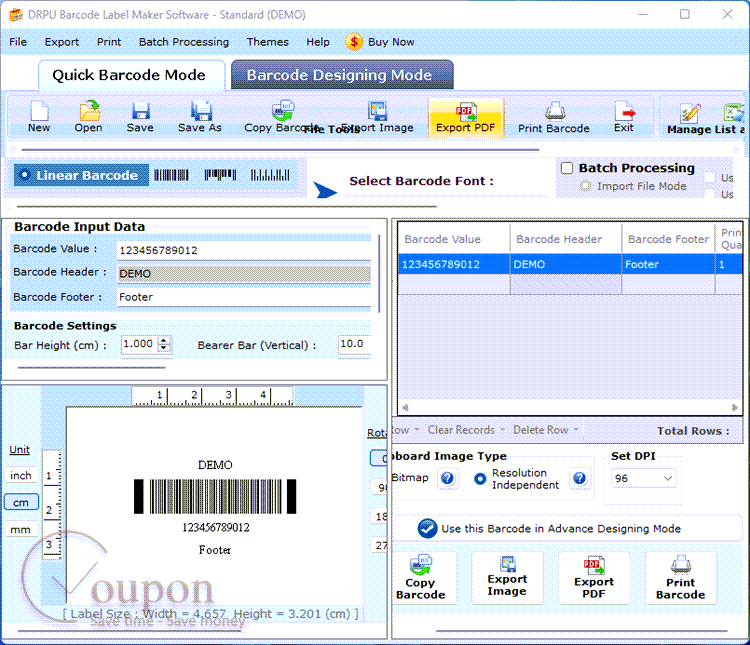Open the File menu
This screenshot has width=750, height=645.
18,42
